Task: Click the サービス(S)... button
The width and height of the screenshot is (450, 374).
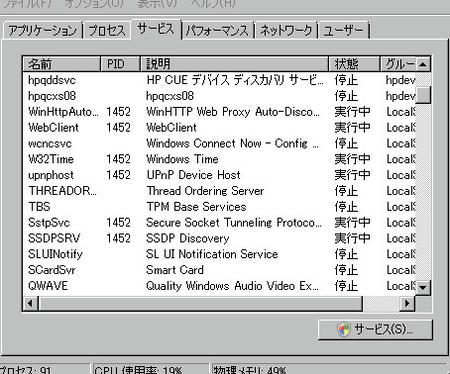Action: (x=375, y=330)
